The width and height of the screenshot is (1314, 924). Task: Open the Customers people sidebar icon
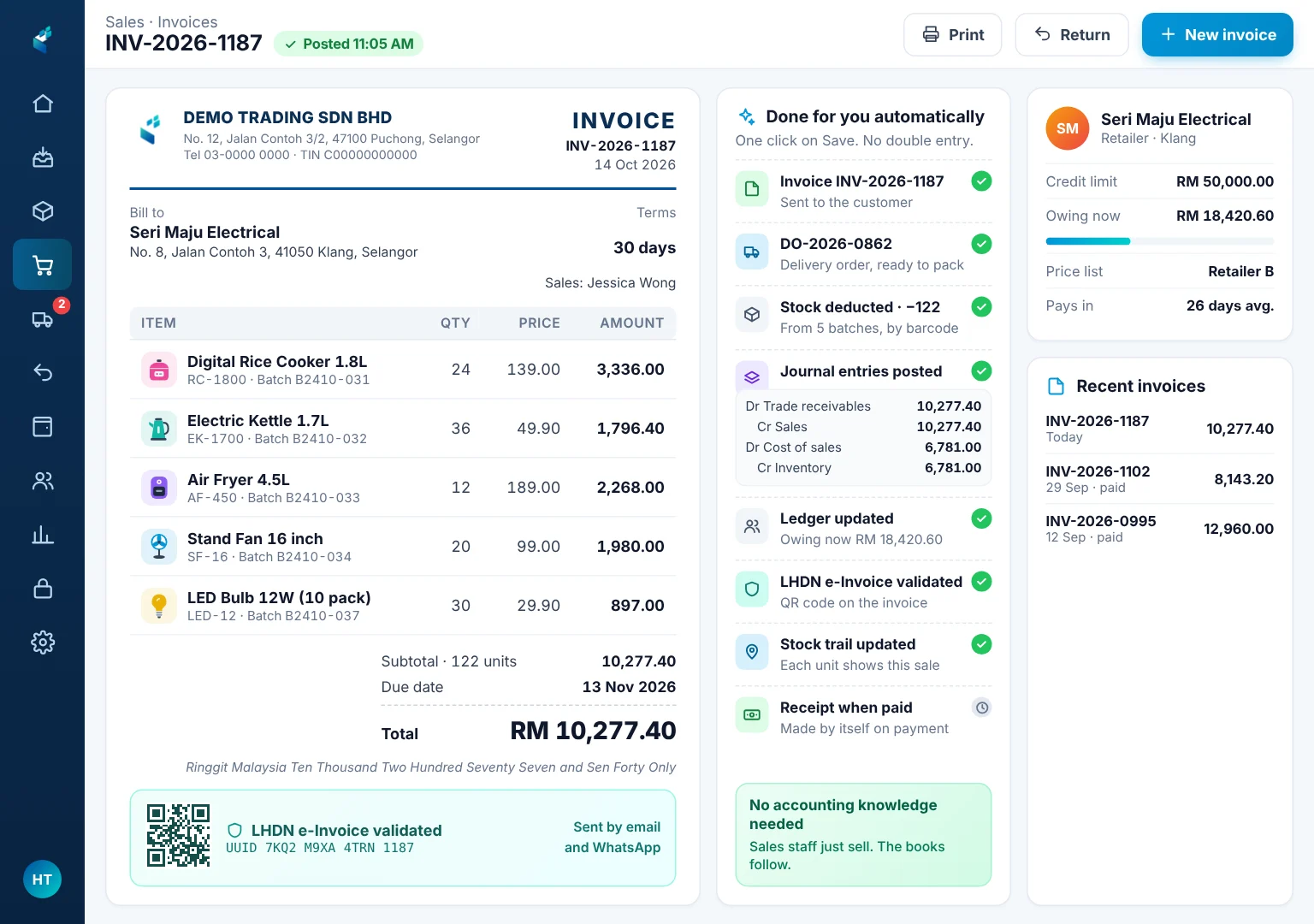point(43,481)
